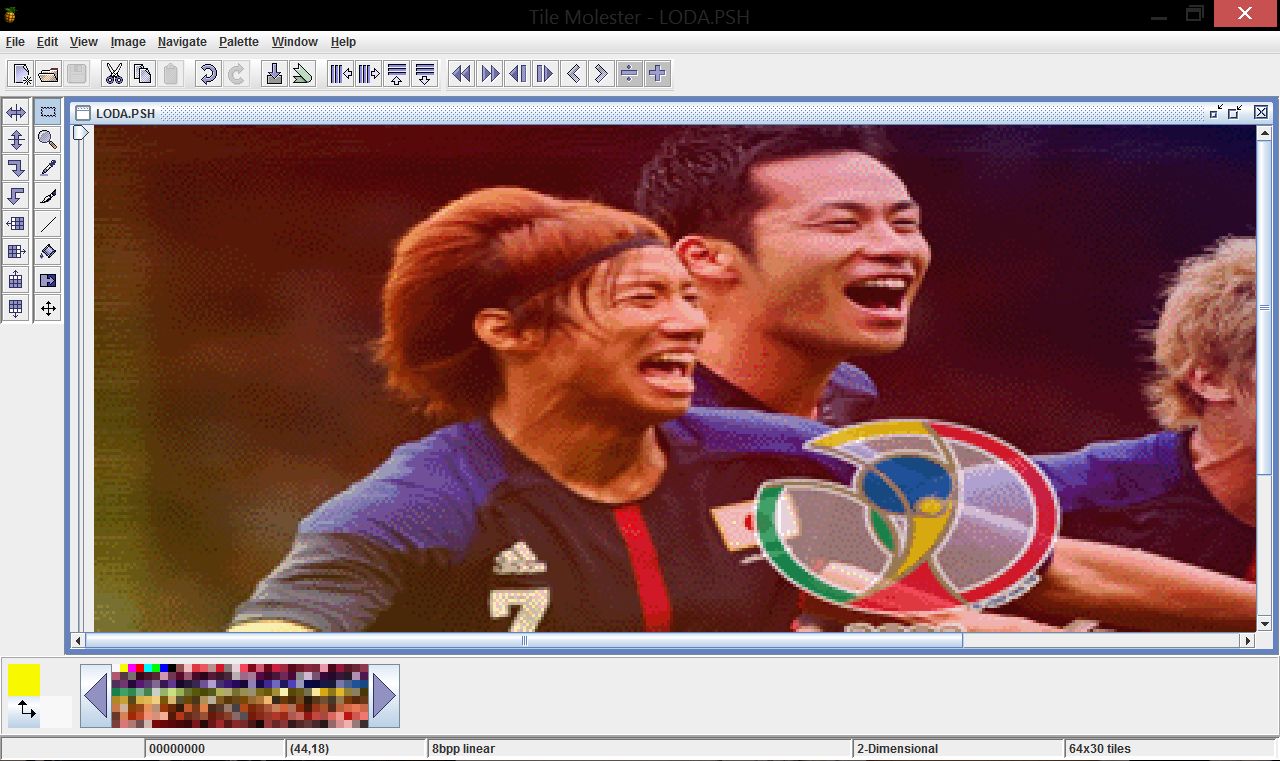Open a file using the folder icon

[49, 74]
